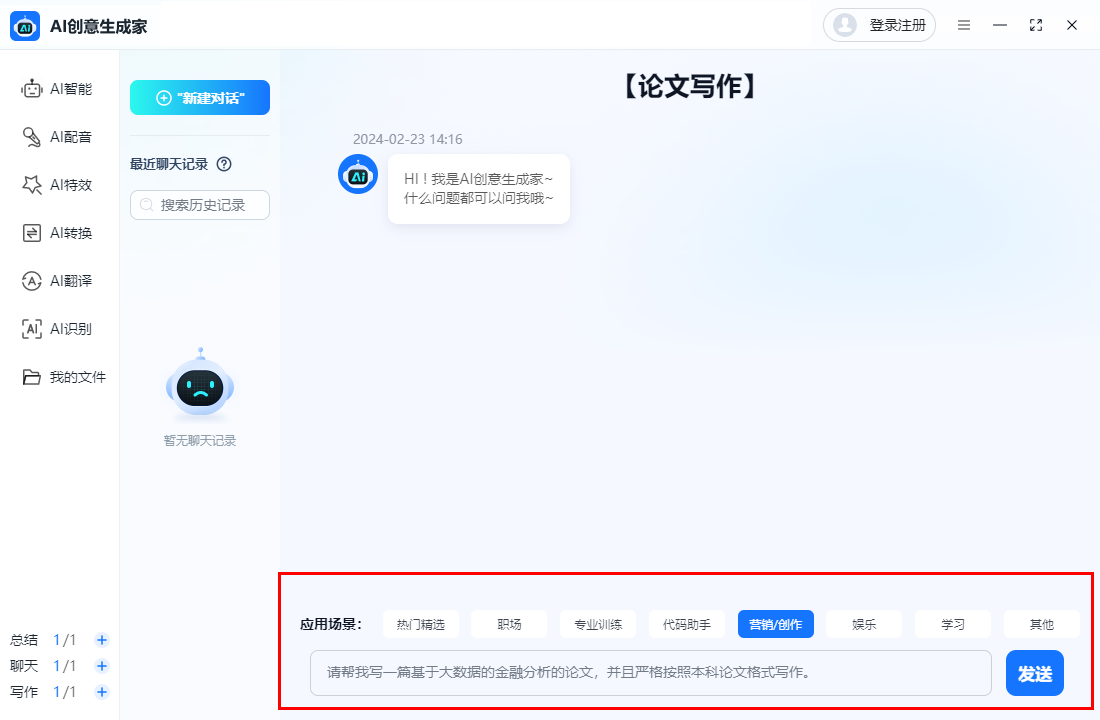Select the 娱乐 application scenario
1100x720 pixels.
tap(862, 623)
